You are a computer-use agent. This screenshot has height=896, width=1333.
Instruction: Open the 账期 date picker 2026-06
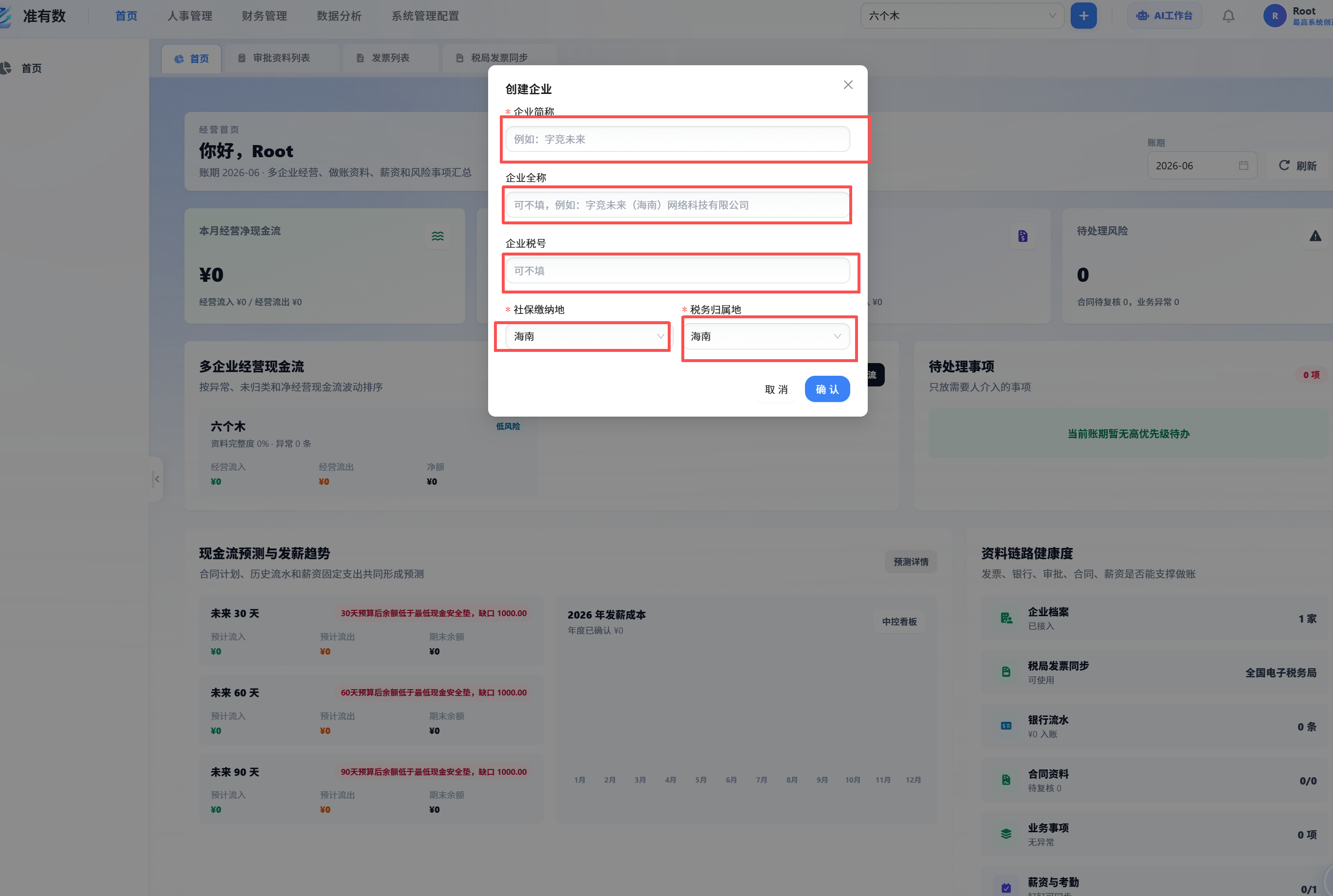(x=1202, y=165)
